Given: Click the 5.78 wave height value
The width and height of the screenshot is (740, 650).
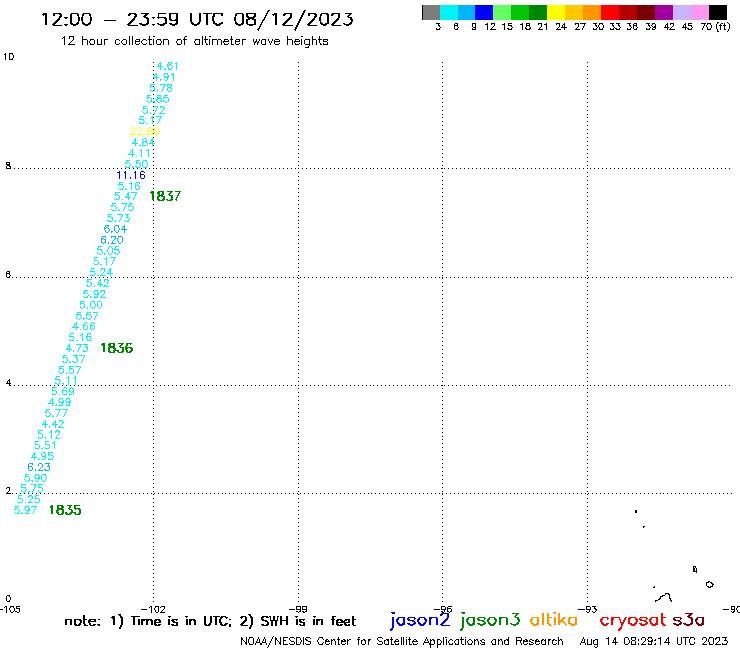Looking at the screenshot, I should [x=161, y=88].
